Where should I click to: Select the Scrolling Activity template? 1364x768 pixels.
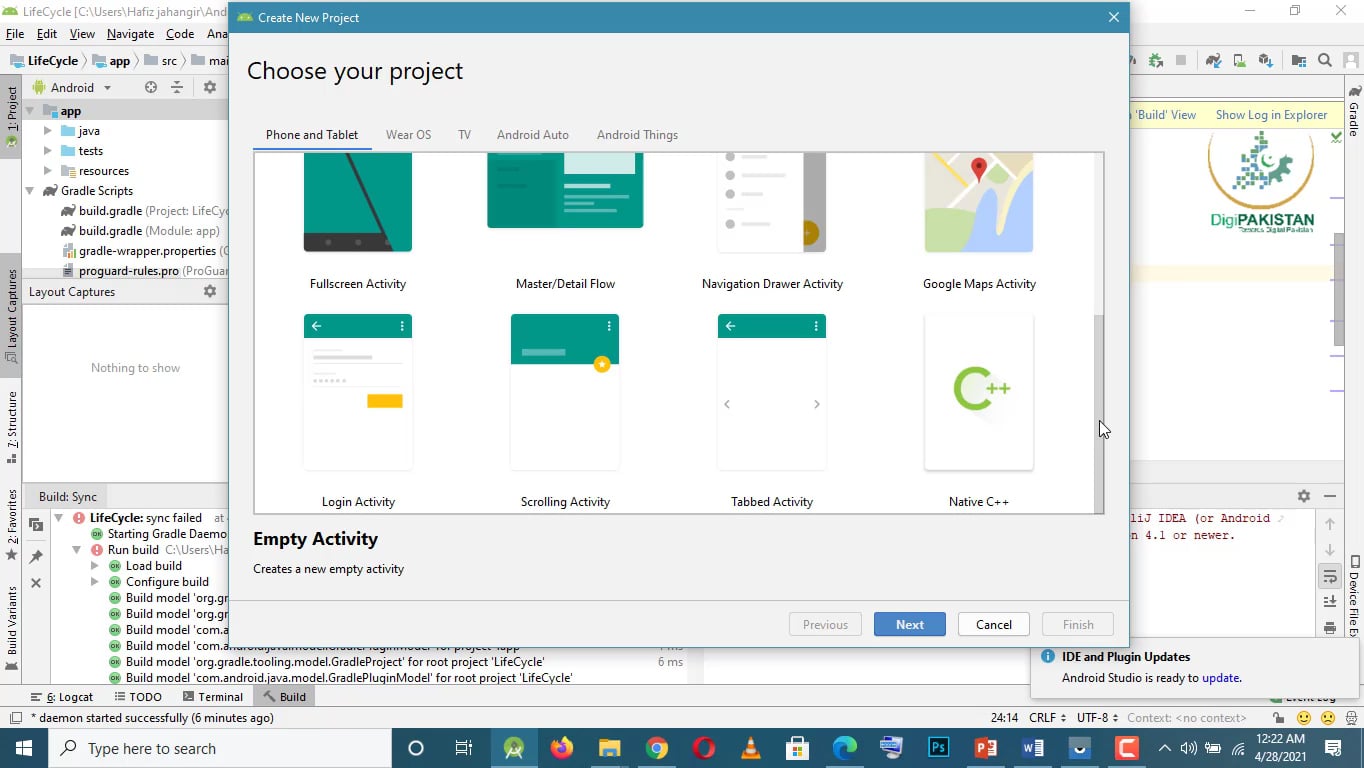(x=565, y=411)
